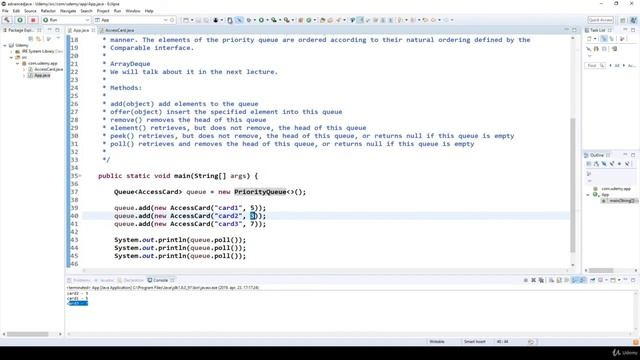Screen dimensions: 640x360
Task: Click the New Java Class green icon
Action: (309, 20)
